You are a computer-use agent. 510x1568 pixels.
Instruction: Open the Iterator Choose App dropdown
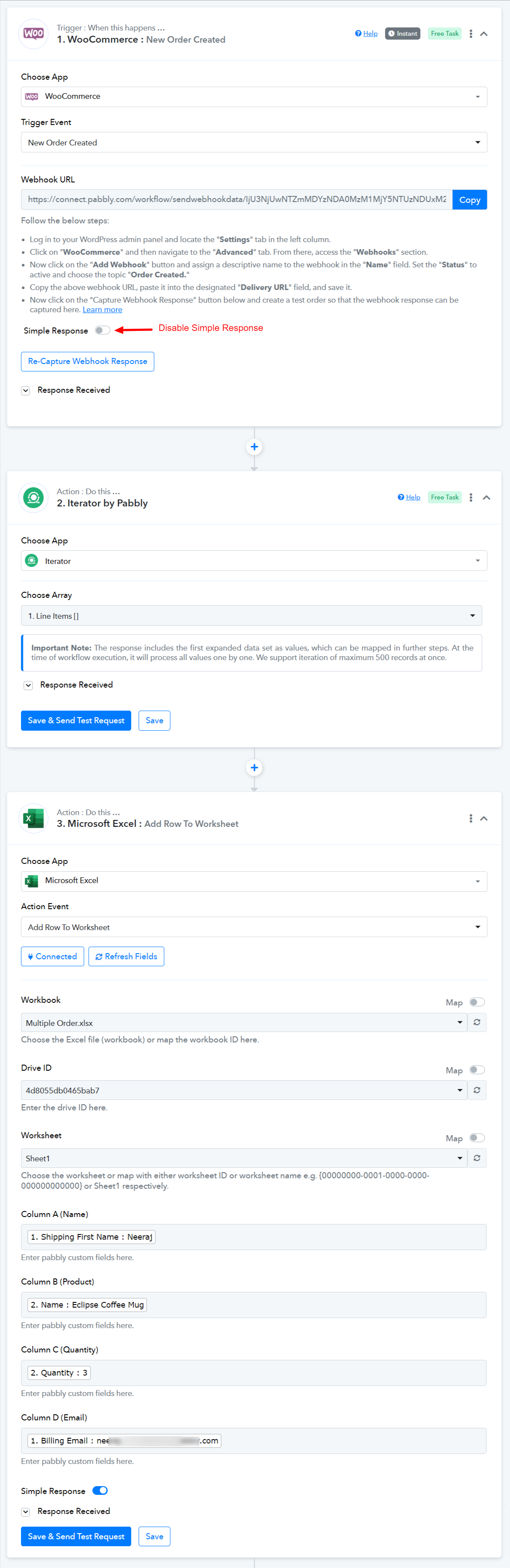click(x=254, y=560)
